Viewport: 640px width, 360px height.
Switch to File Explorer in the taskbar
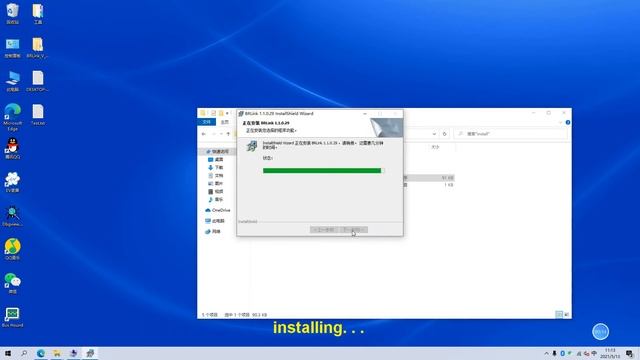pyautogui.click(x=57, y=353)
